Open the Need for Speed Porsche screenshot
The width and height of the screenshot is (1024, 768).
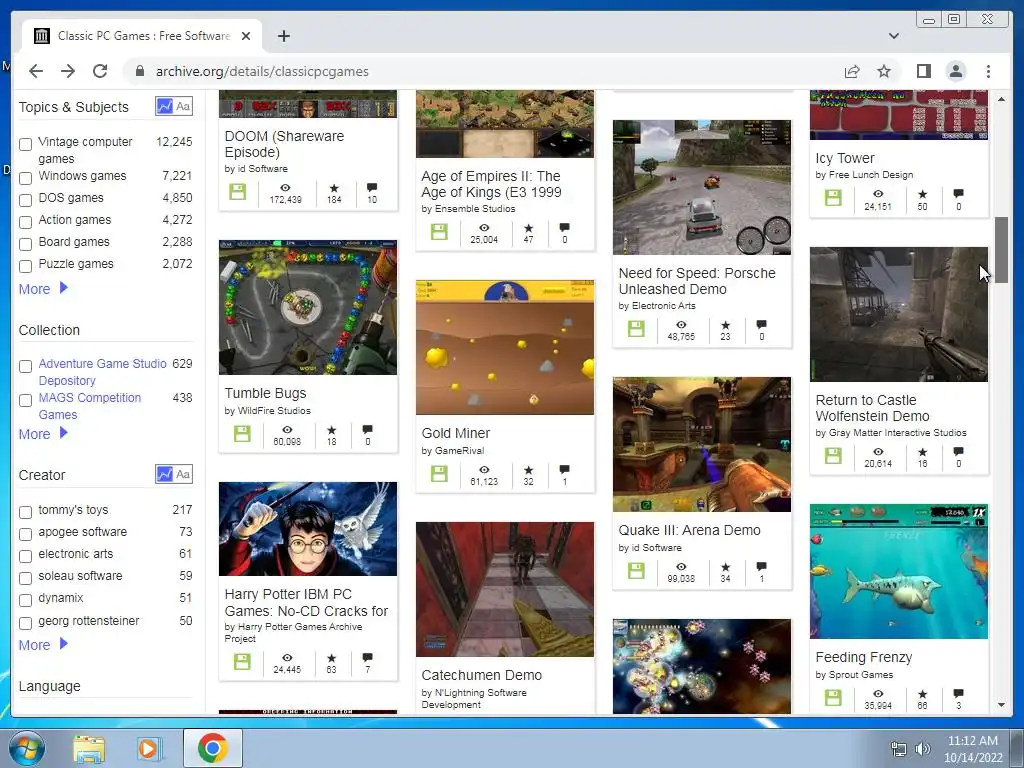702,187
